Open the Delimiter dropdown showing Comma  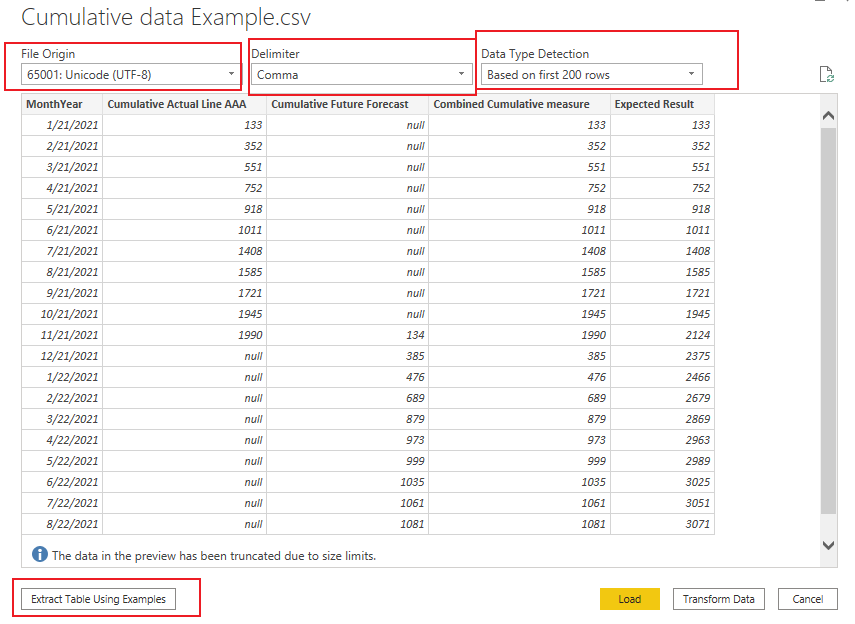pos(361,75)
